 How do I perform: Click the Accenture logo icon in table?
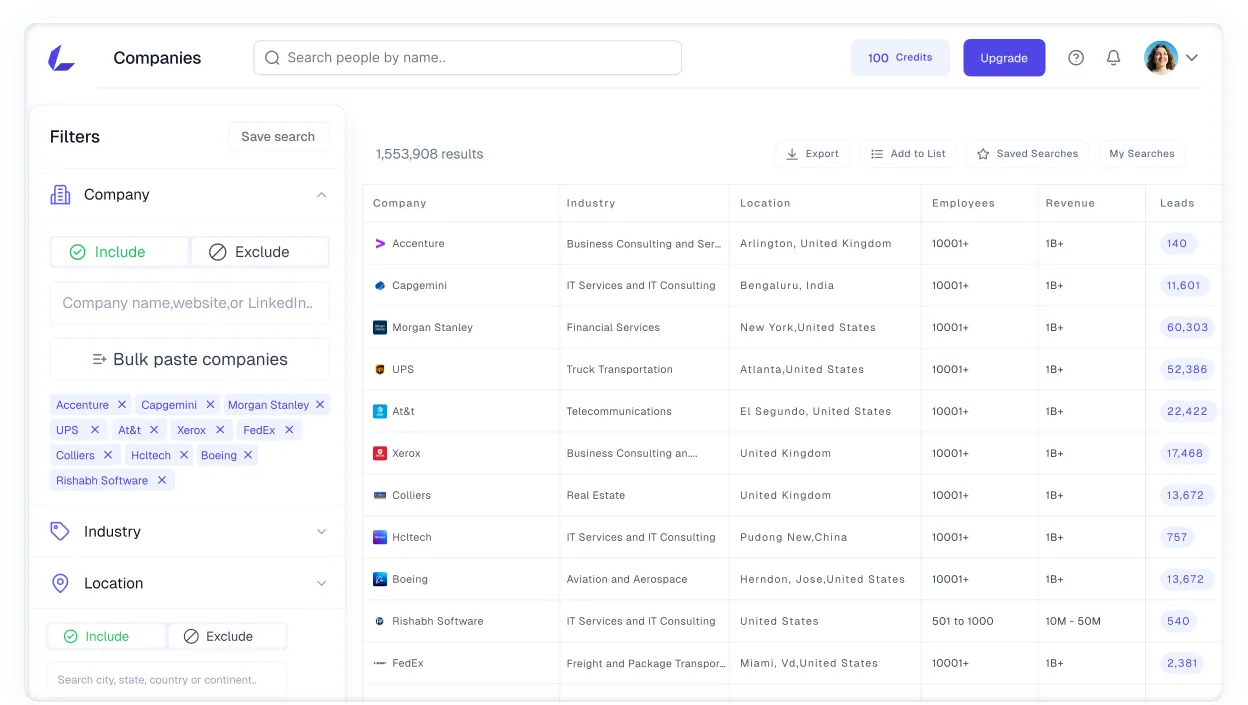[x=380, y=243]
